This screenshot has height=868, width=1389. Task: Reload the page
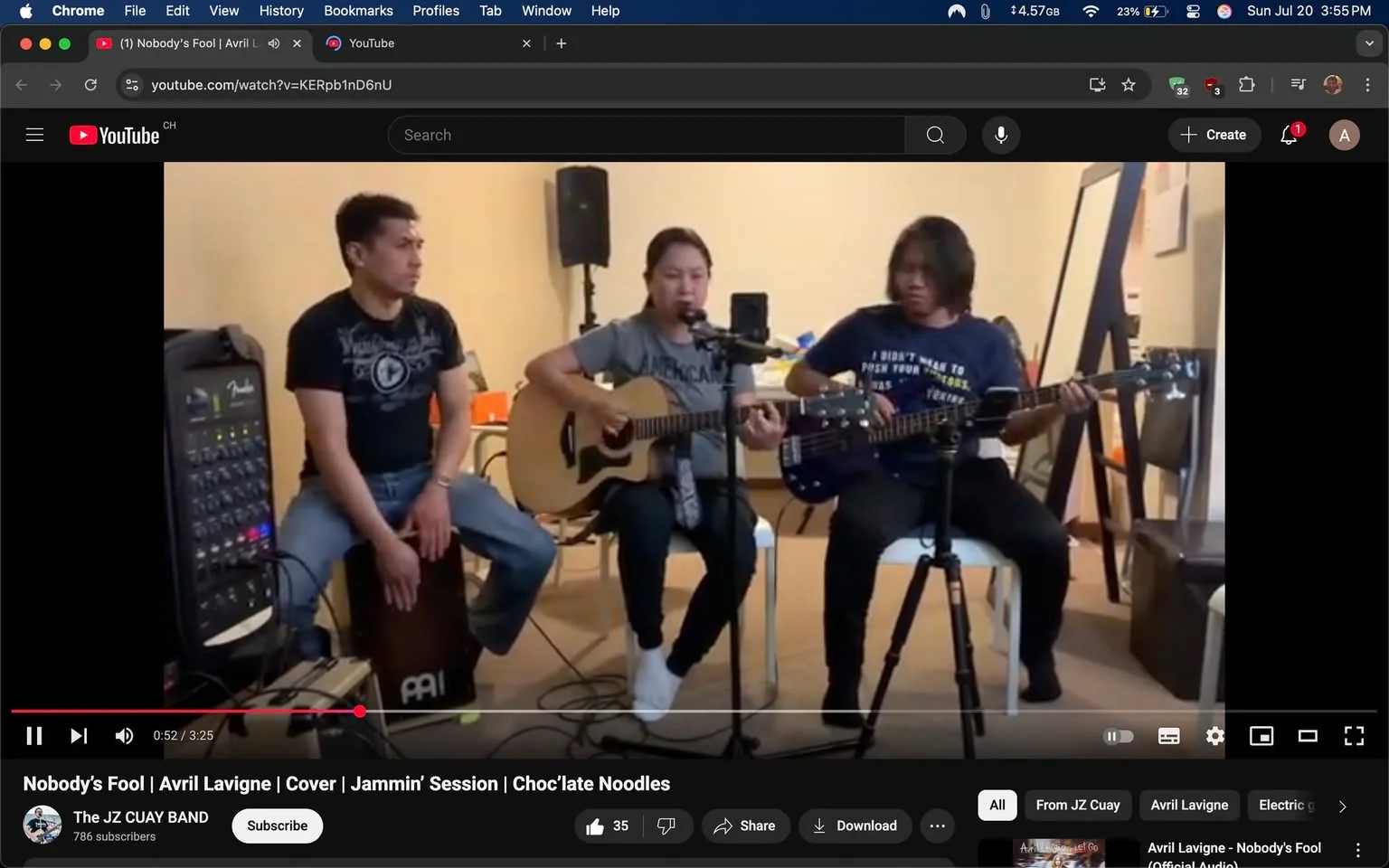[x=90, y=84]
